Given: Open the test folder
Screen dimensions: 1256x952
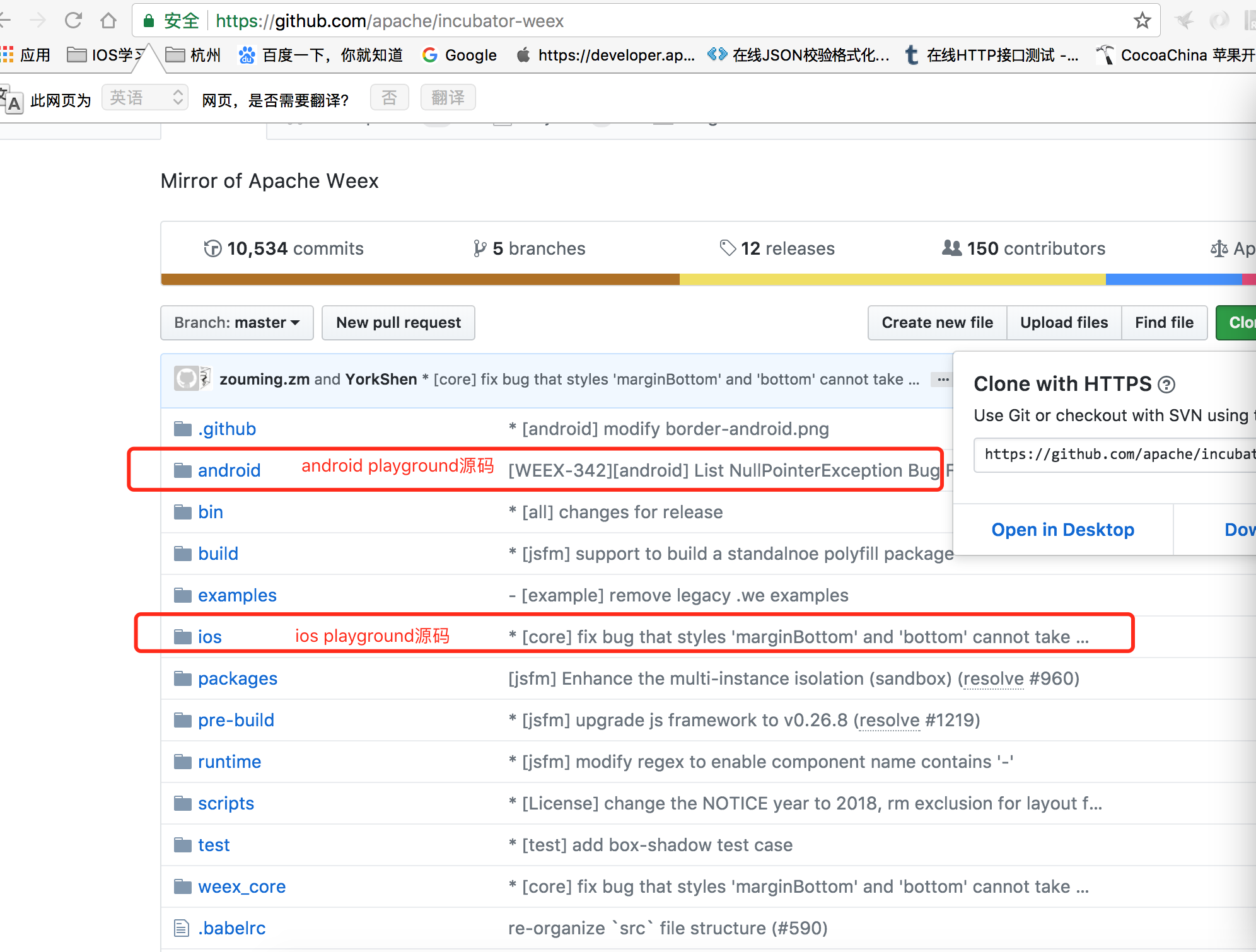Looking at the screenshot, I should click(214, 845).
